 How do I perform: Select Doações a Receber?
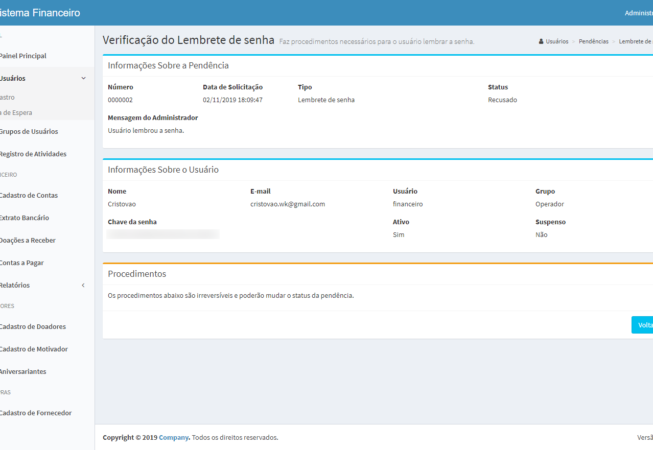click(x=27, y=240)
